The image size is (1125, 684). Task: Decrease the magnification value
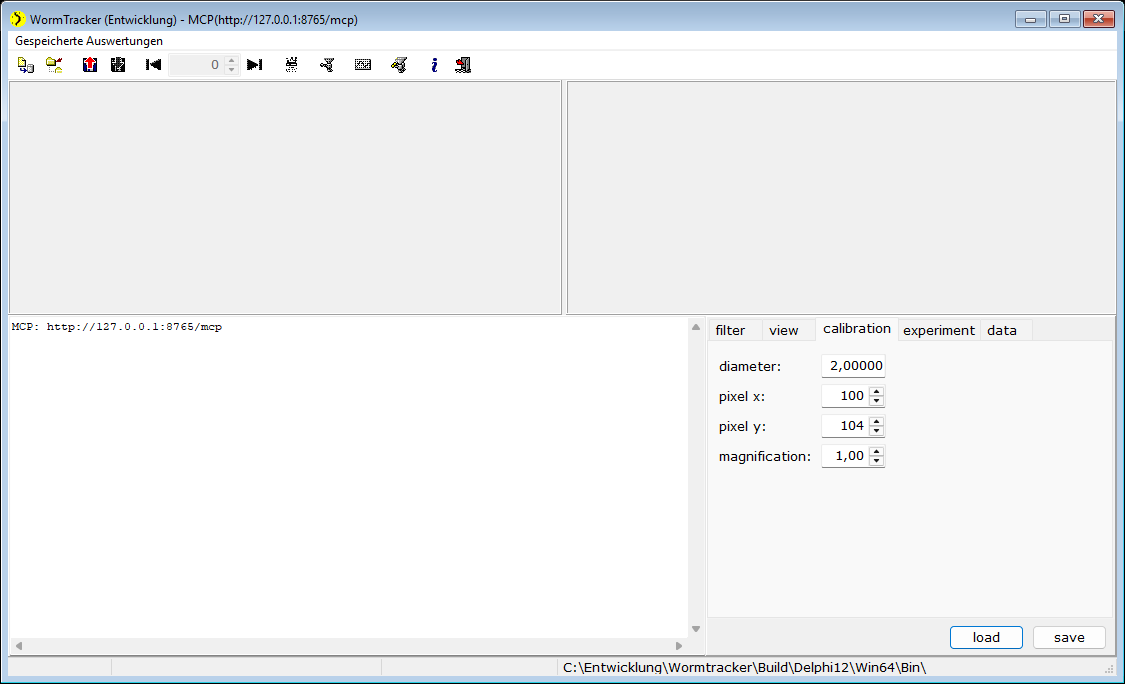click(876, 462)
